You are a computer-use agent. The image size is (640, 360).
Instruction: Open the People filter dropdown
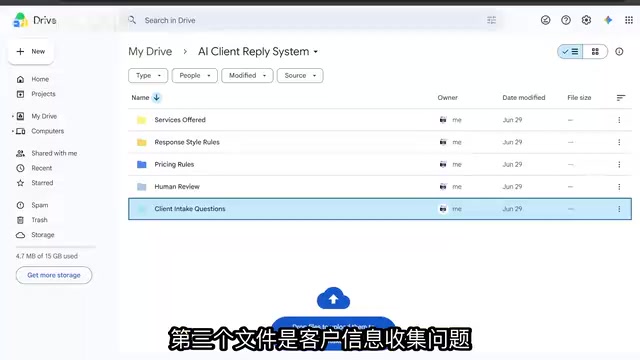(x=195, y=76)
